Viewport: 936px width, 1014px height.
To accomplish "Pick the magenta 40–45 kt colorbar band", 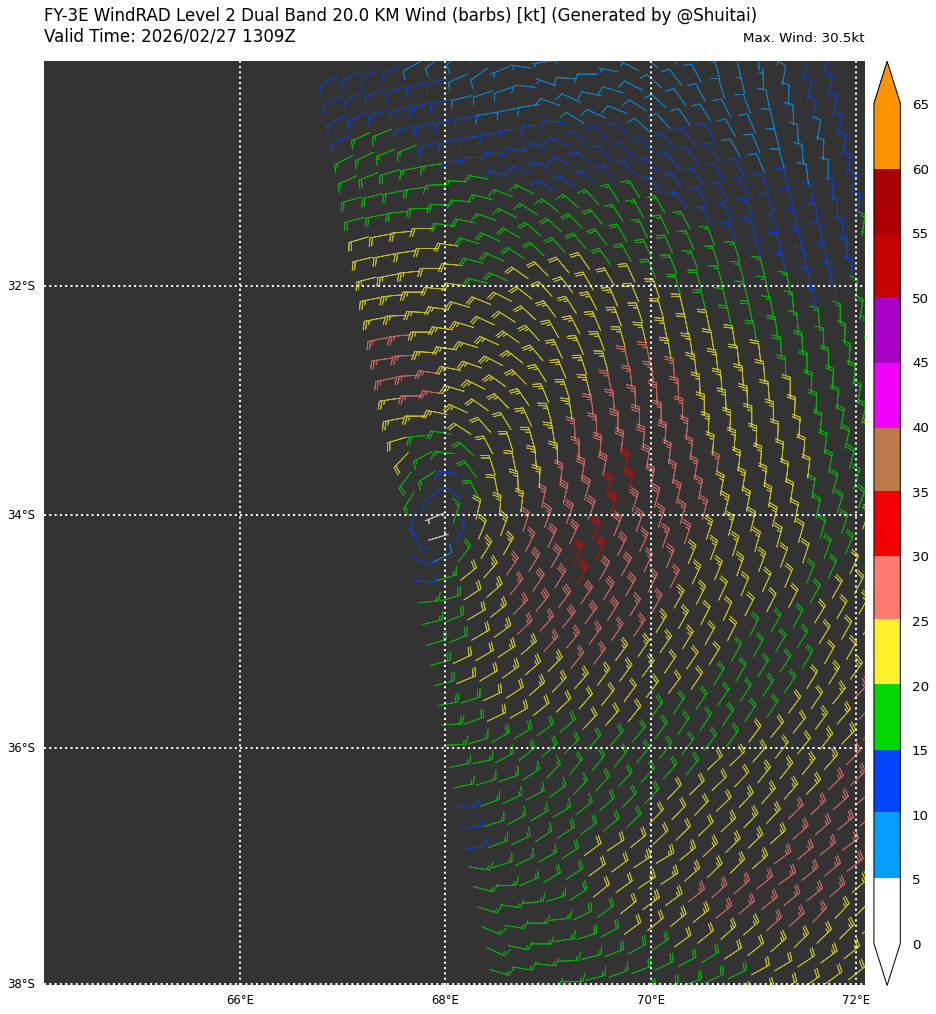I will (x=886, y=395).
